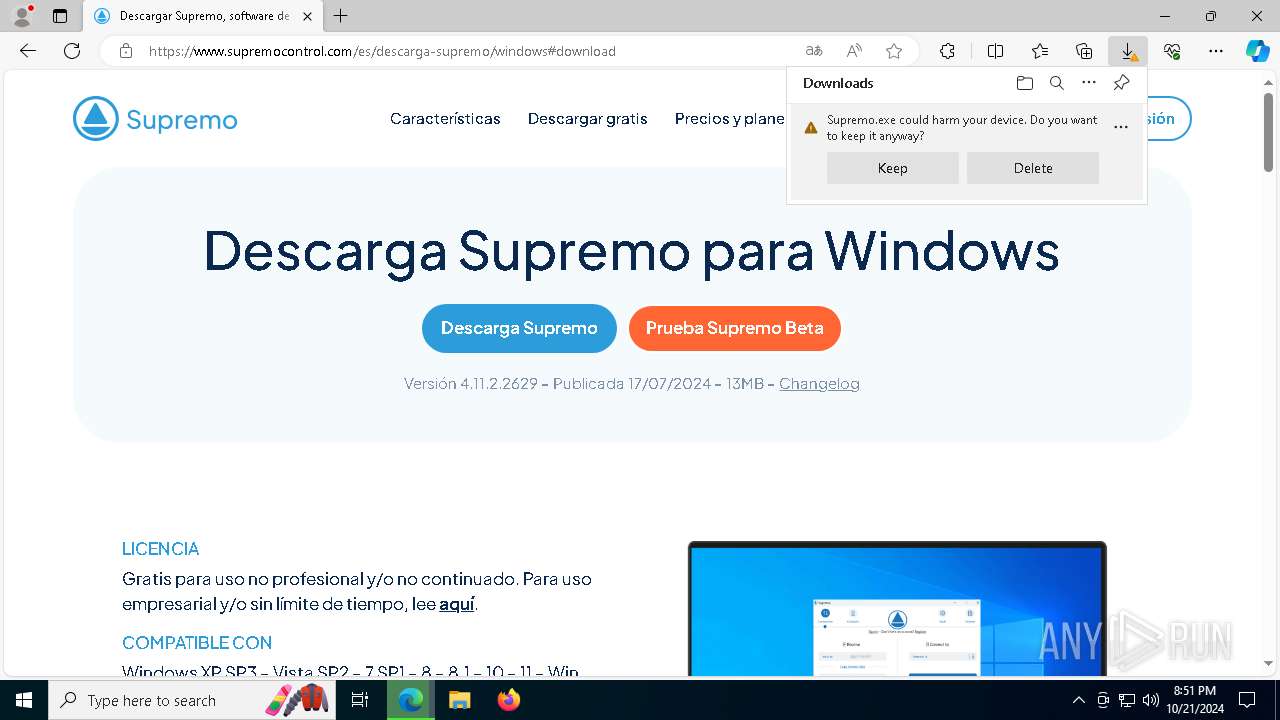Show hidden system tray icons
The height and width of the screenshot is (720, 1280).
point(1078,700)
